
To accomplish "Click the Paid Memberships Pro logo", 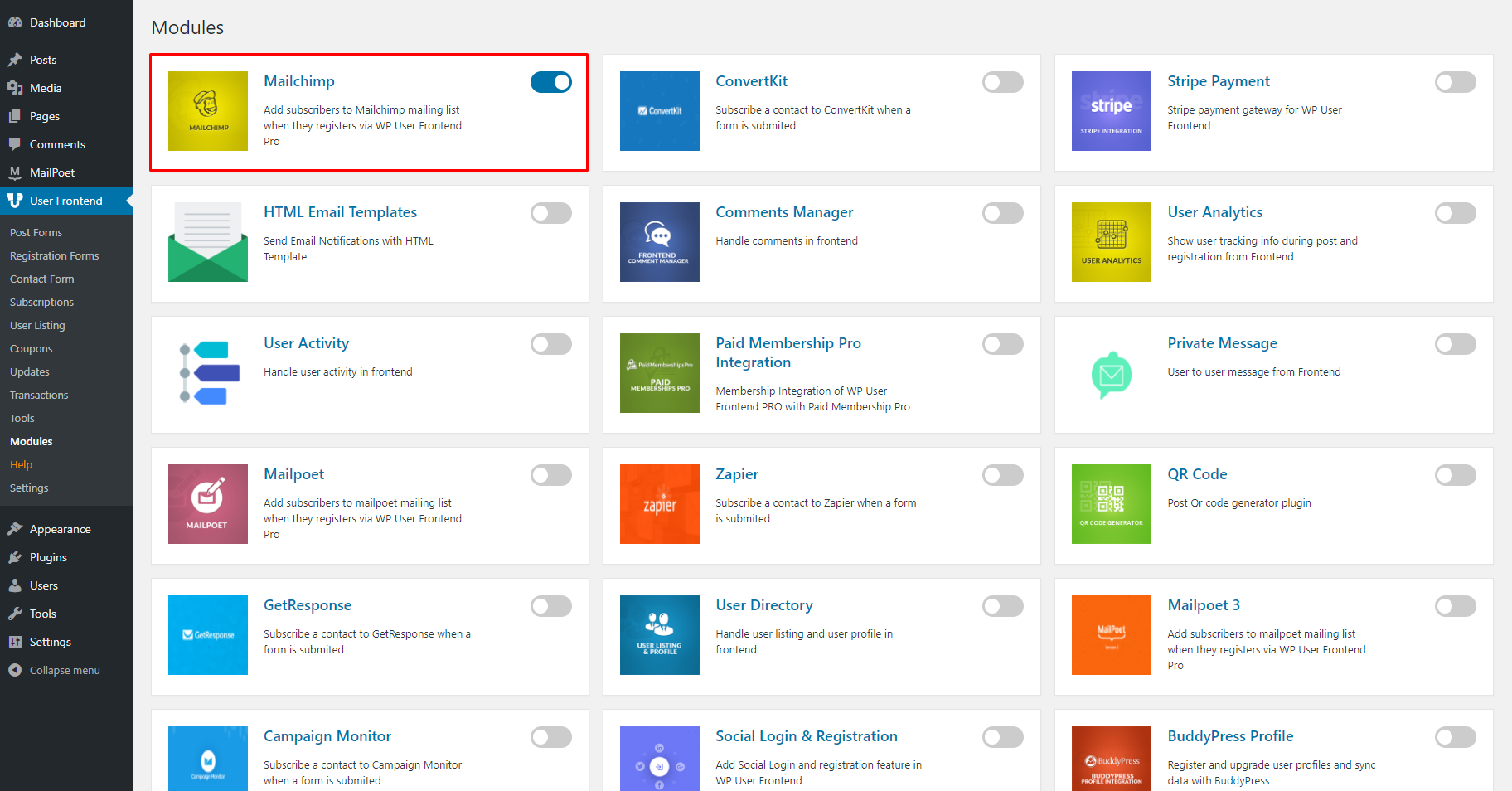I will [x=660, y=373].
